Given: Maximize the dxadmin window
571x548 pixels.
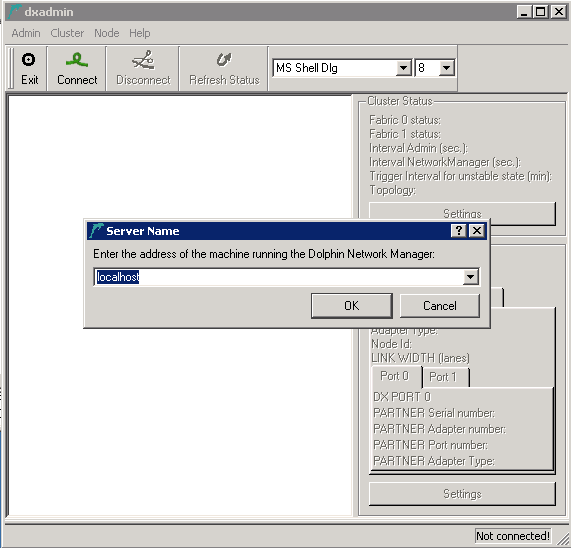Looking at the screenshot, I should coord(541,12).
